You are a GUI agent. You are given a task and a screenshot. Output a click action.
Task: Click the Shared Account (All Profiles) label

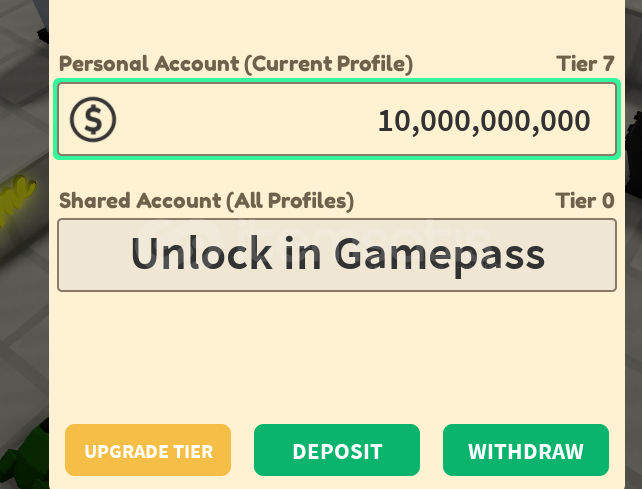(206, 201)
